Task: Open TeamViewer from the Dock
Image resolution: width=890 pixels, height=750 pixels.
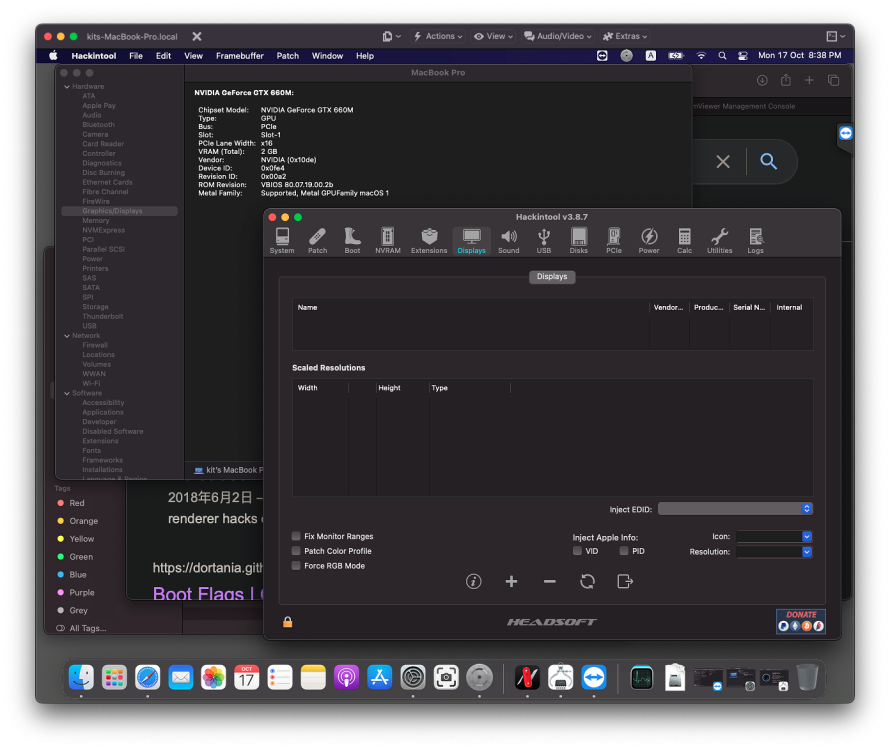Action: tap(594, 677)
